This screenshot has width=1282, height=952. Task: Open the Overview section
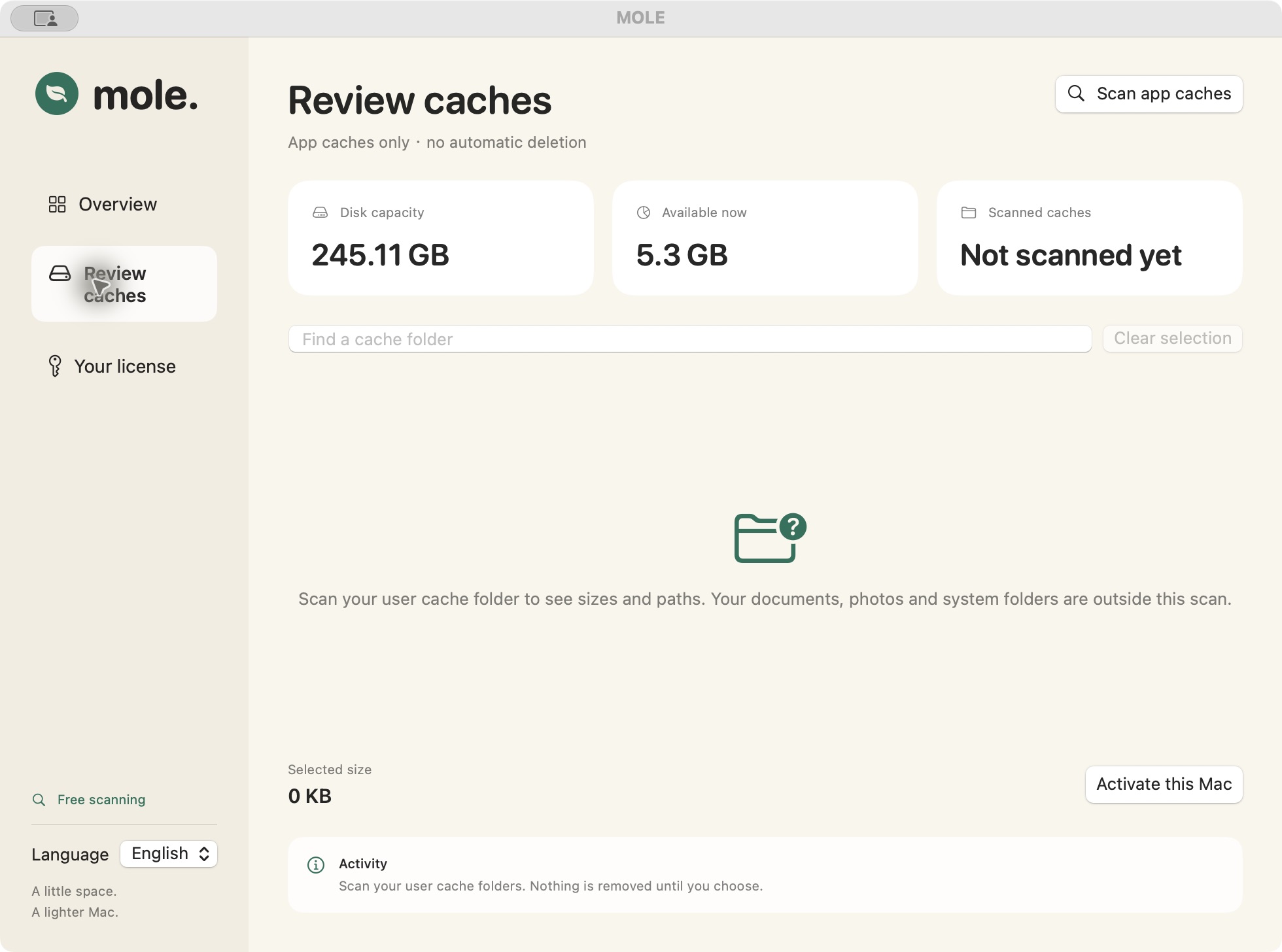124,204
